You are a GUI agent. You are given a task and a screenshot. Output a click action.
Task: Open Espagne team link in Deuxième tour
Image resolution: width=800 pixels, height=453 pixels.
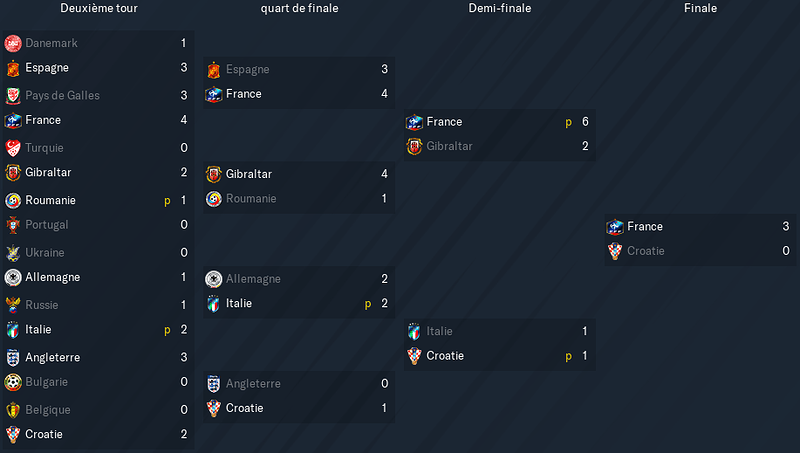(47, 68)
